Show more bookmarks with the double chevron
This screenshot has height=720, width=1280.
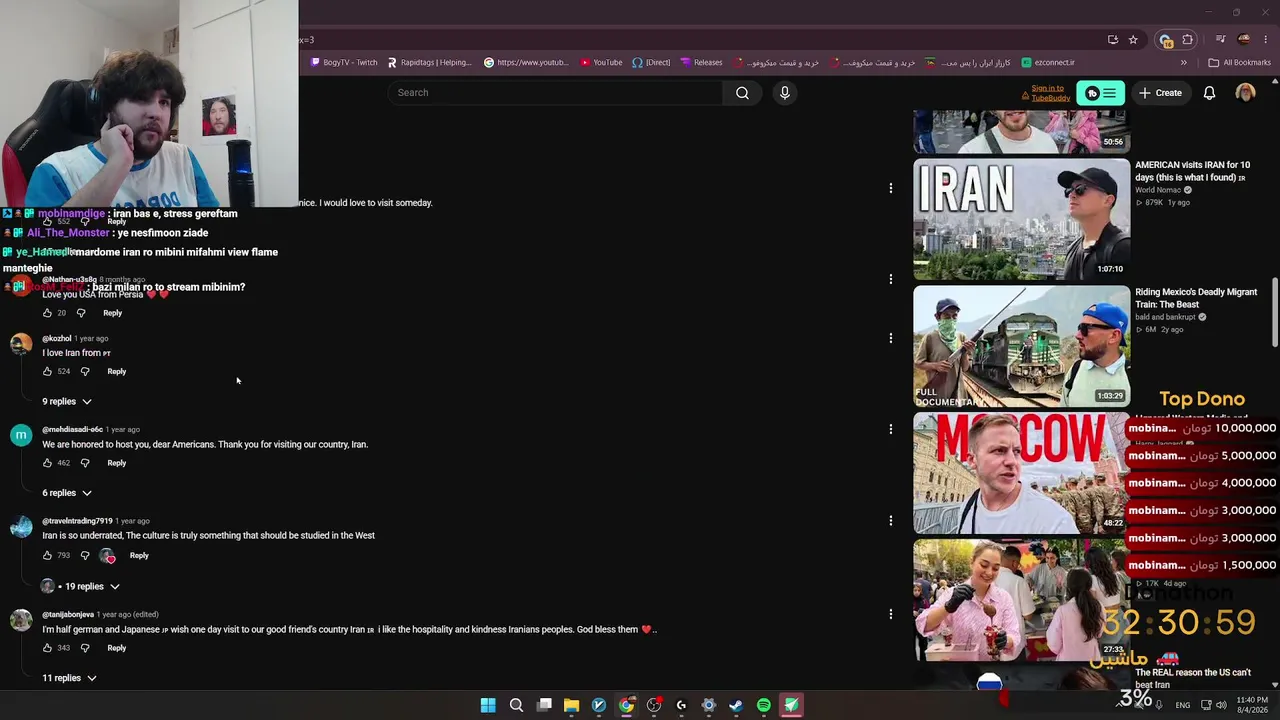[1184, 63]
